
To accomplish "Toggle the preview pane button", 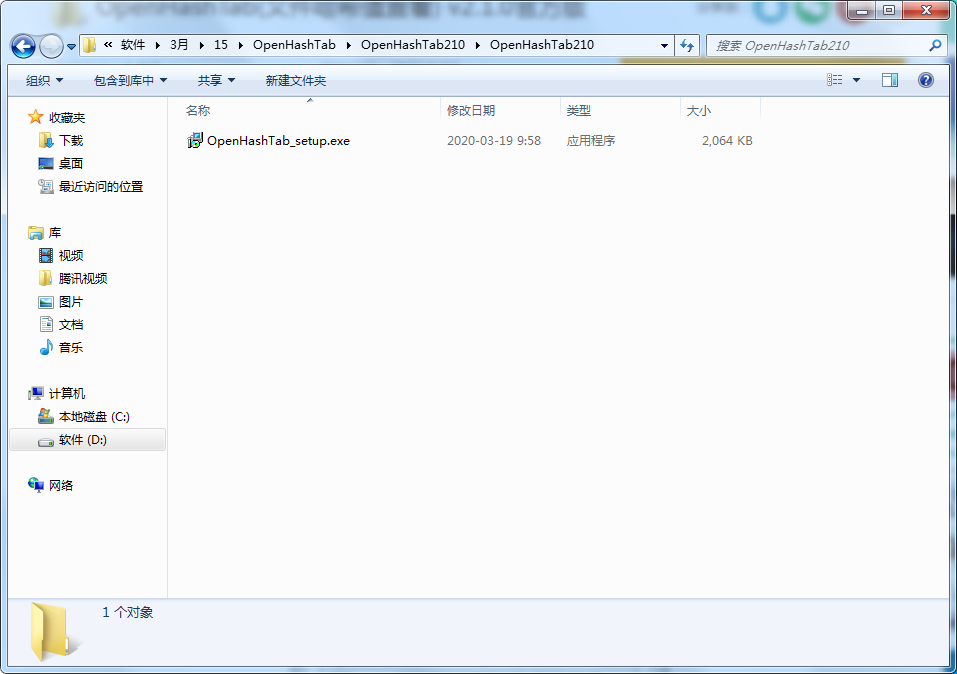I will click(x=890, y=80).
